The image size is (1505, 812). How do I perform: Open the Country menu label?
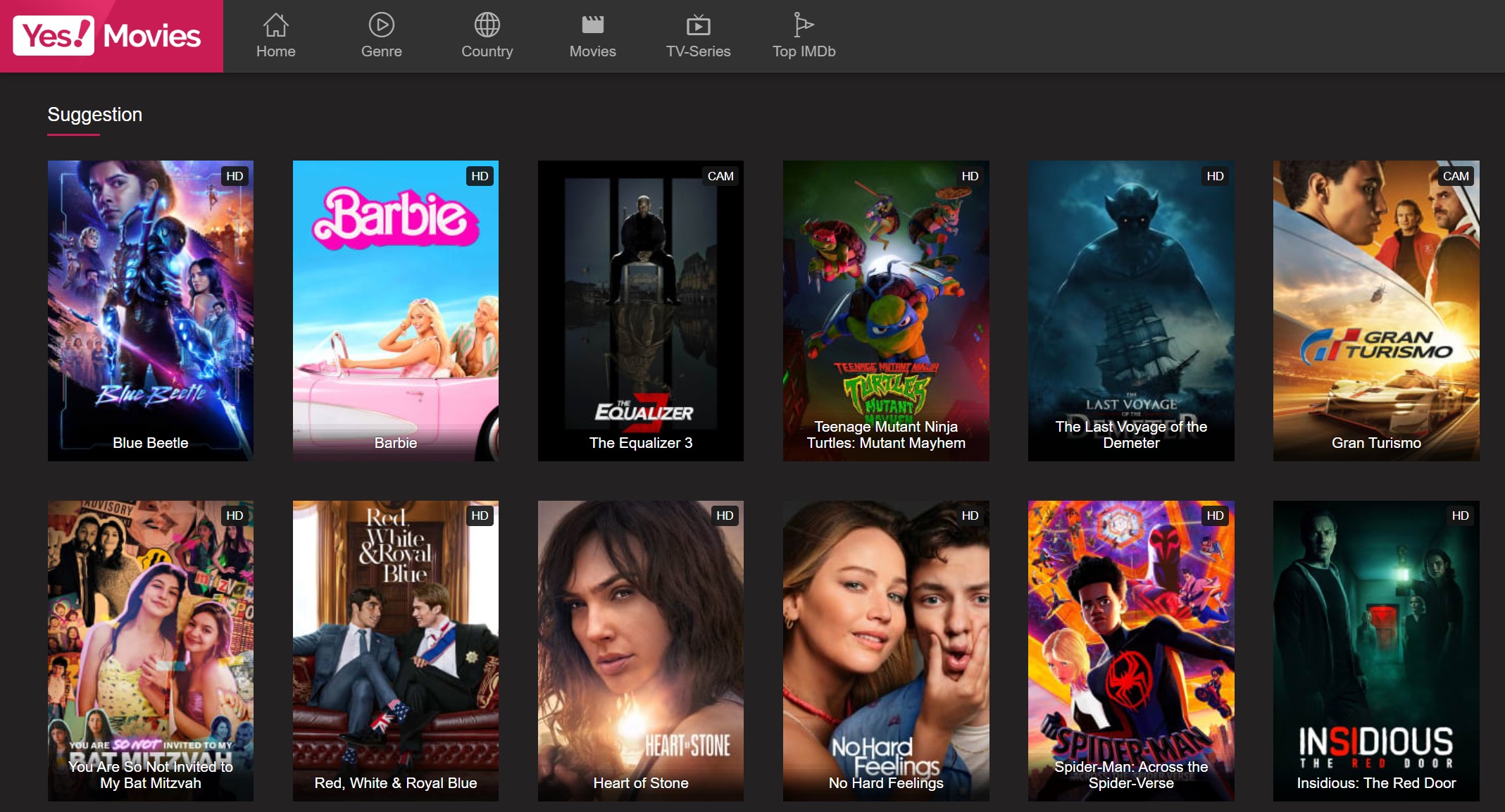(x=487, y=51)
